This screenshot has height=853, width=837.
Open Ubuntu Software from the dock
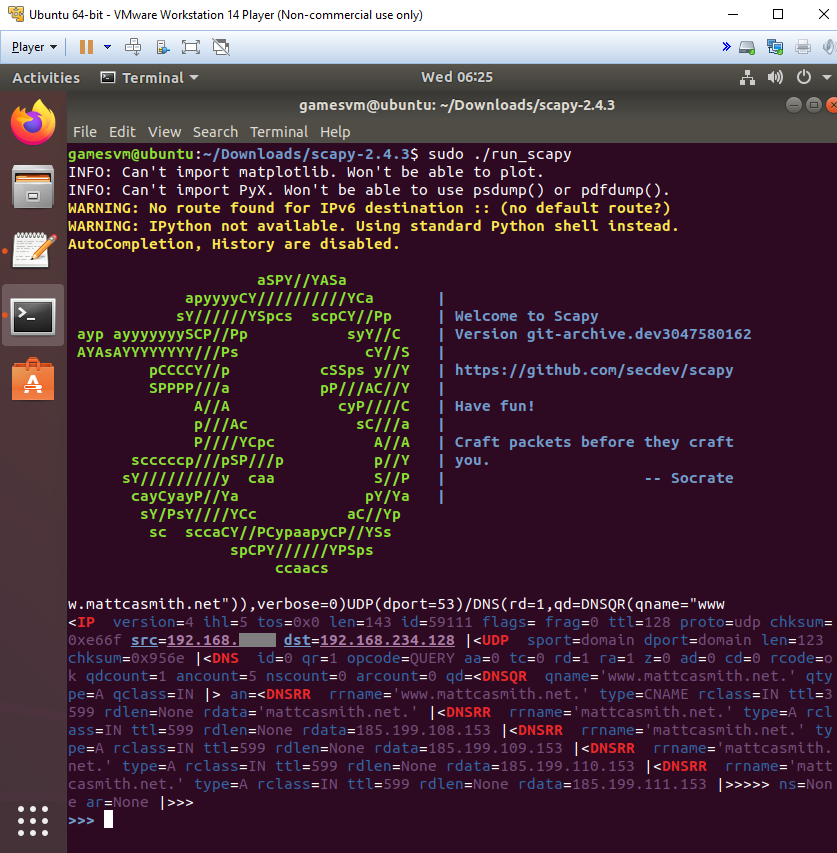point(33,379)
